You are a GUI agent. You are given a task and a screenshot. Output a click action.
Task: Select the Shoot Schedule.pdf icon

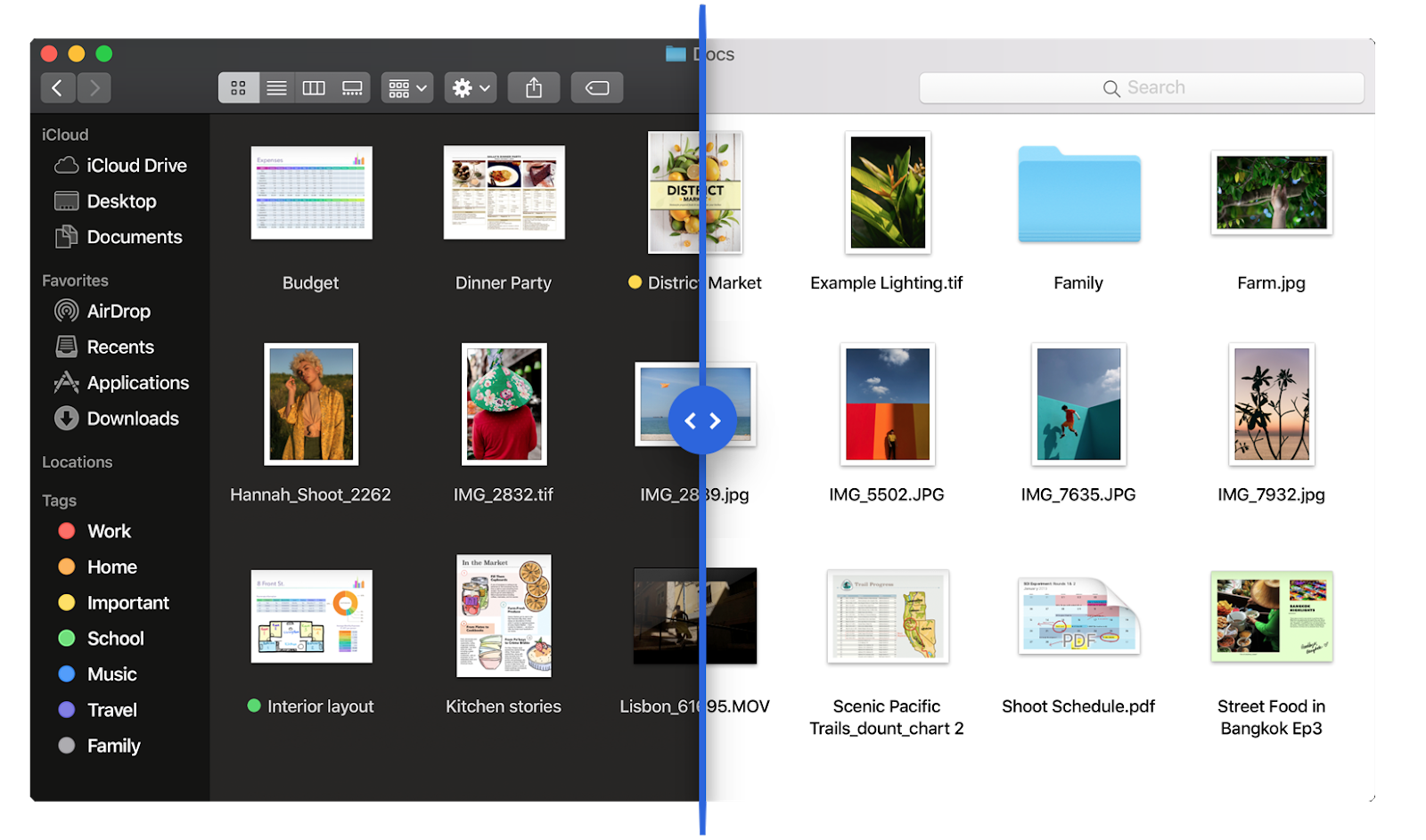pyautogui.click(x=1078, y=616)
